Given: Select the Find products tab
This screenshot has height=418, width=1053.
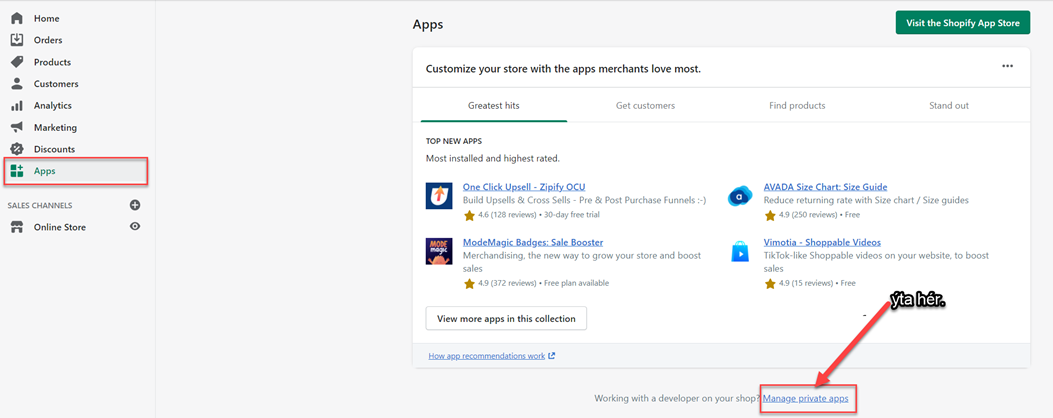Looking at the screenshot, I should click(797, 106).
